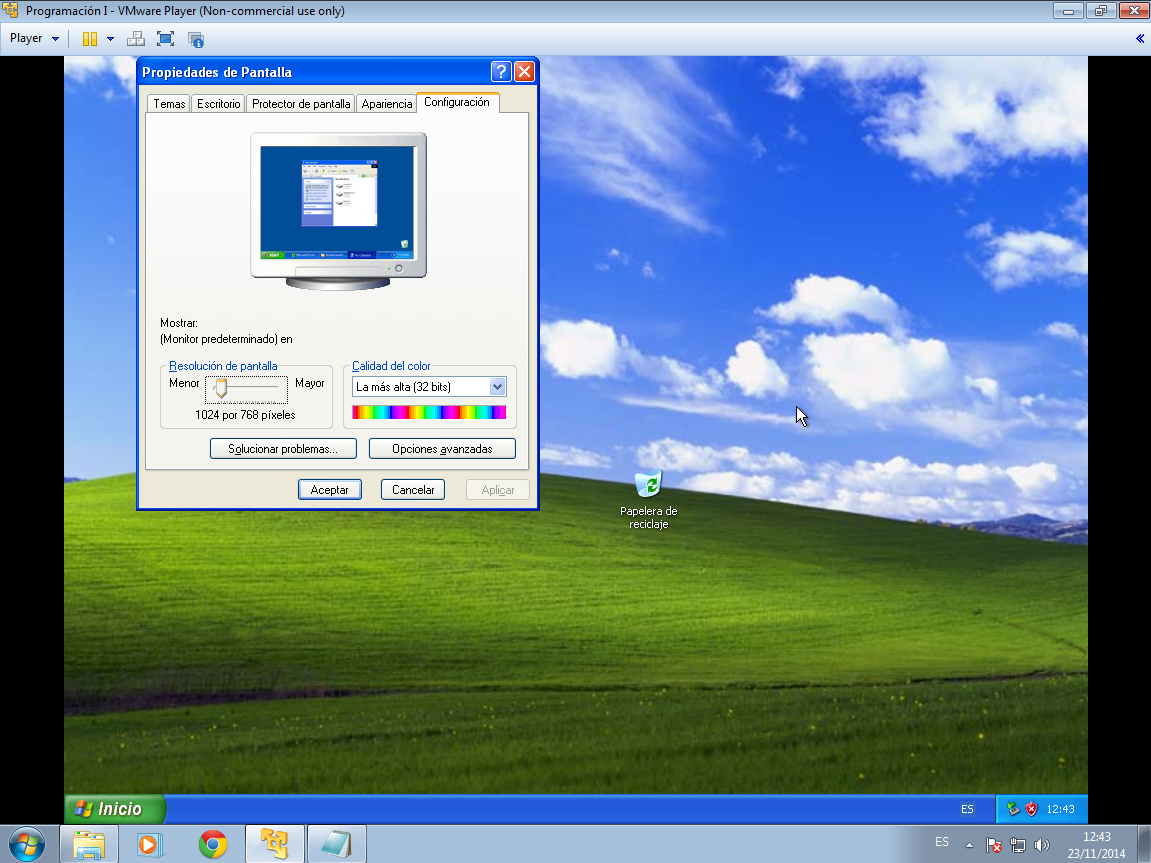Click the Cancelar button
Screen dimensions: 1151x863
[x=413, y=489]
